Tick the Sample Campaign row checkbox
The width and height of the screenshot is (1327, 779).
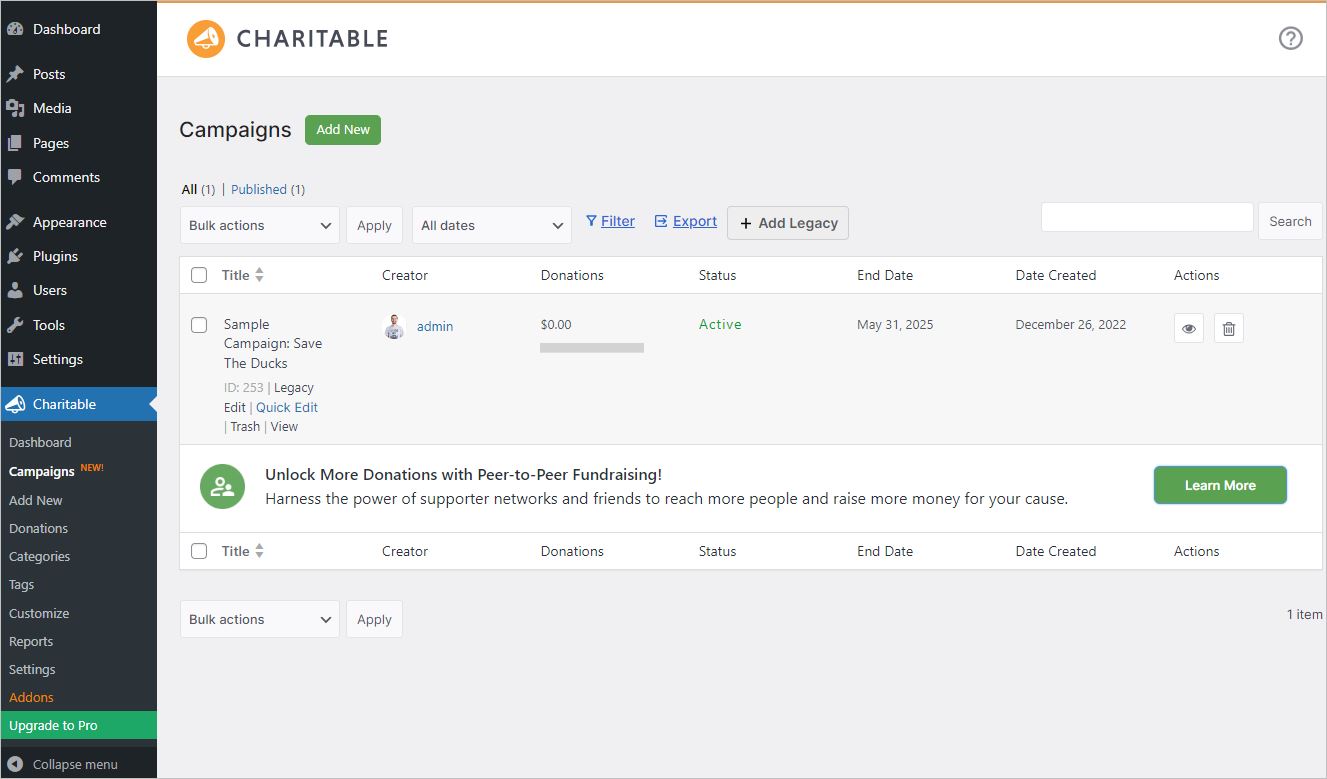[198, 324]
